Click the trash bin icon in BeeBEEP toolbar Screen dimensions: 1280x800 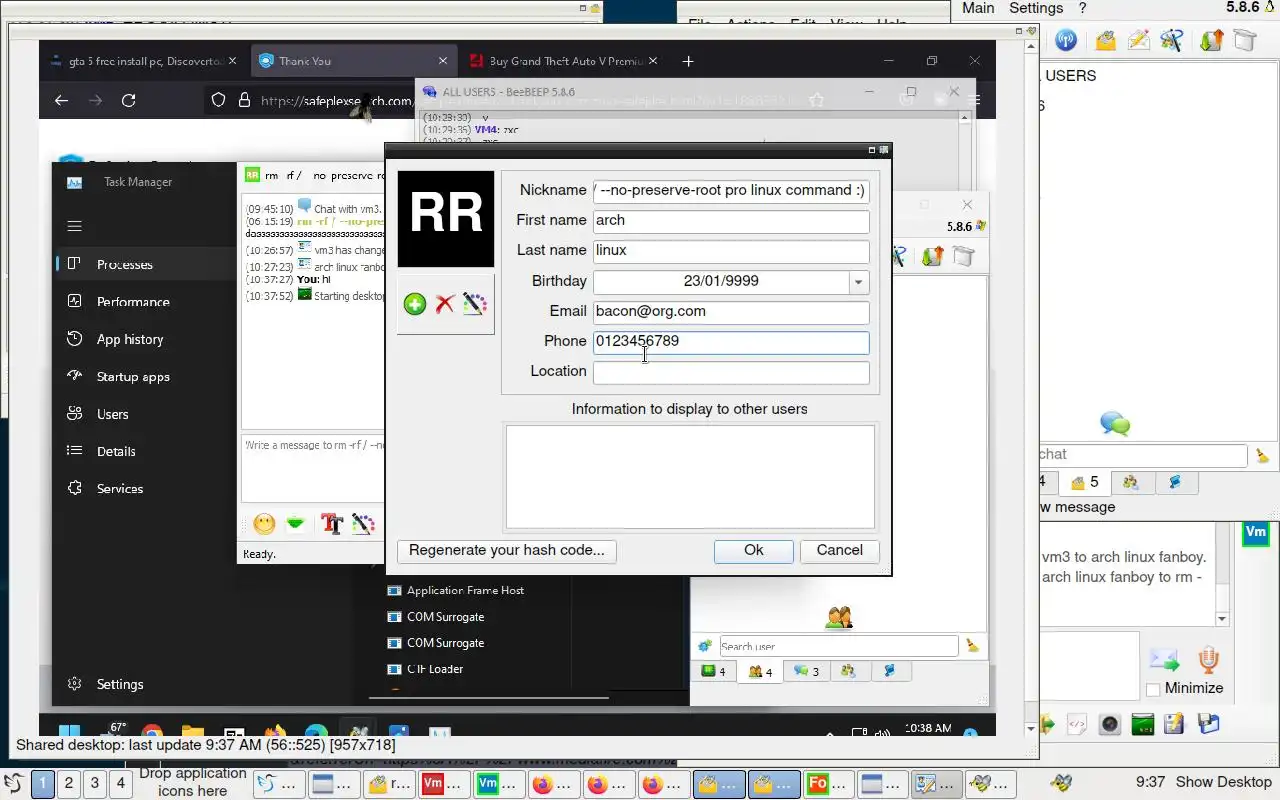[x=1245, y=41]
